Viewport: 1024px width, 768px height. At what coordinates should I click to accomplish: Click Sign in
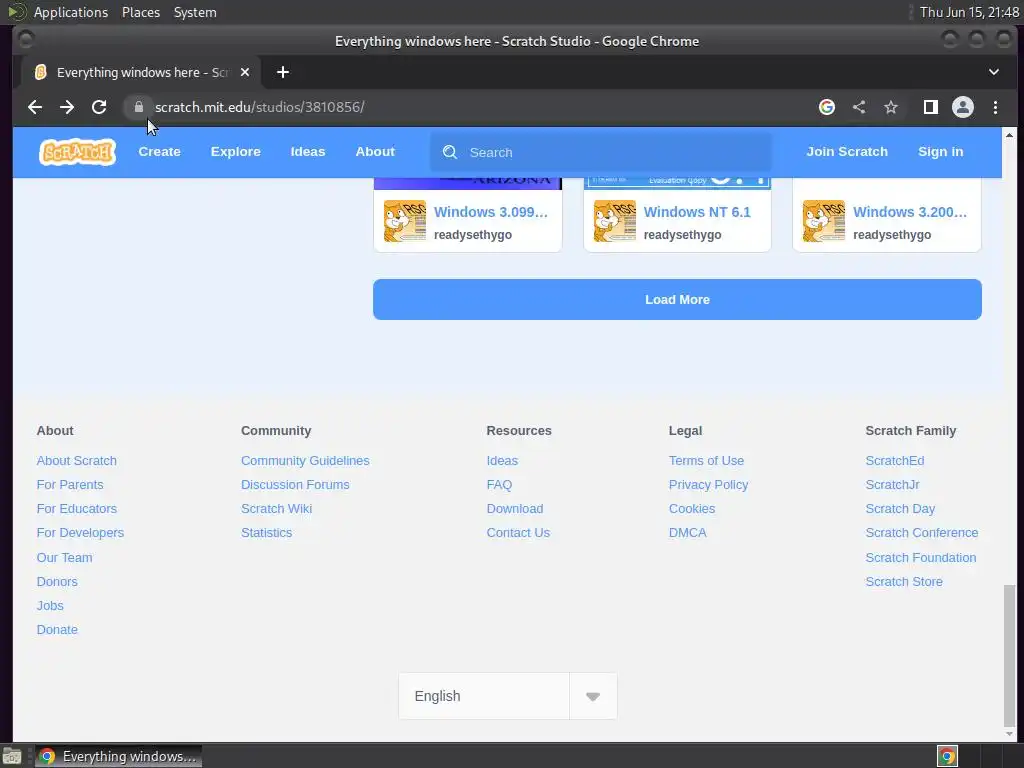click(940, 152)
